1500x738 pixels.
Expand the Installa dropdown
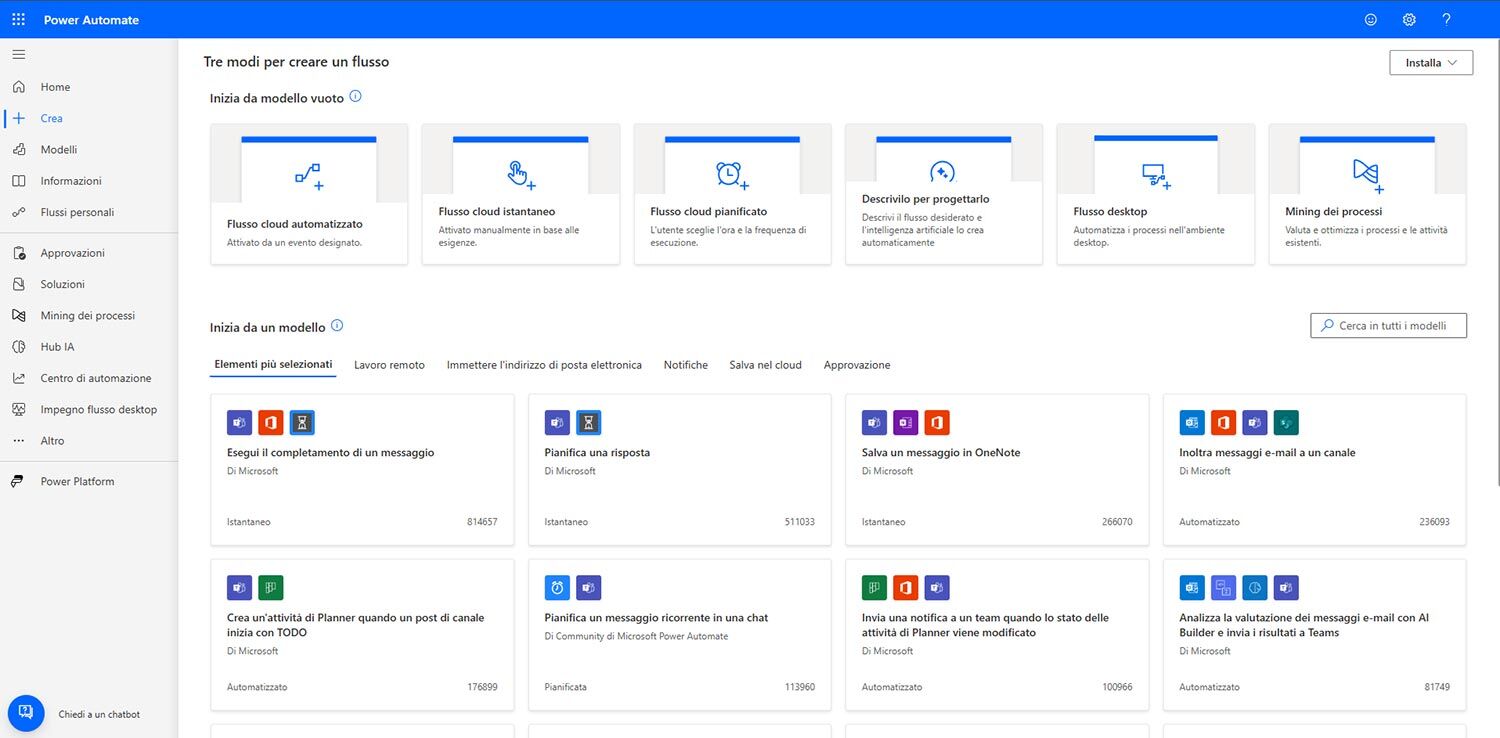[x=1430, y=61]
